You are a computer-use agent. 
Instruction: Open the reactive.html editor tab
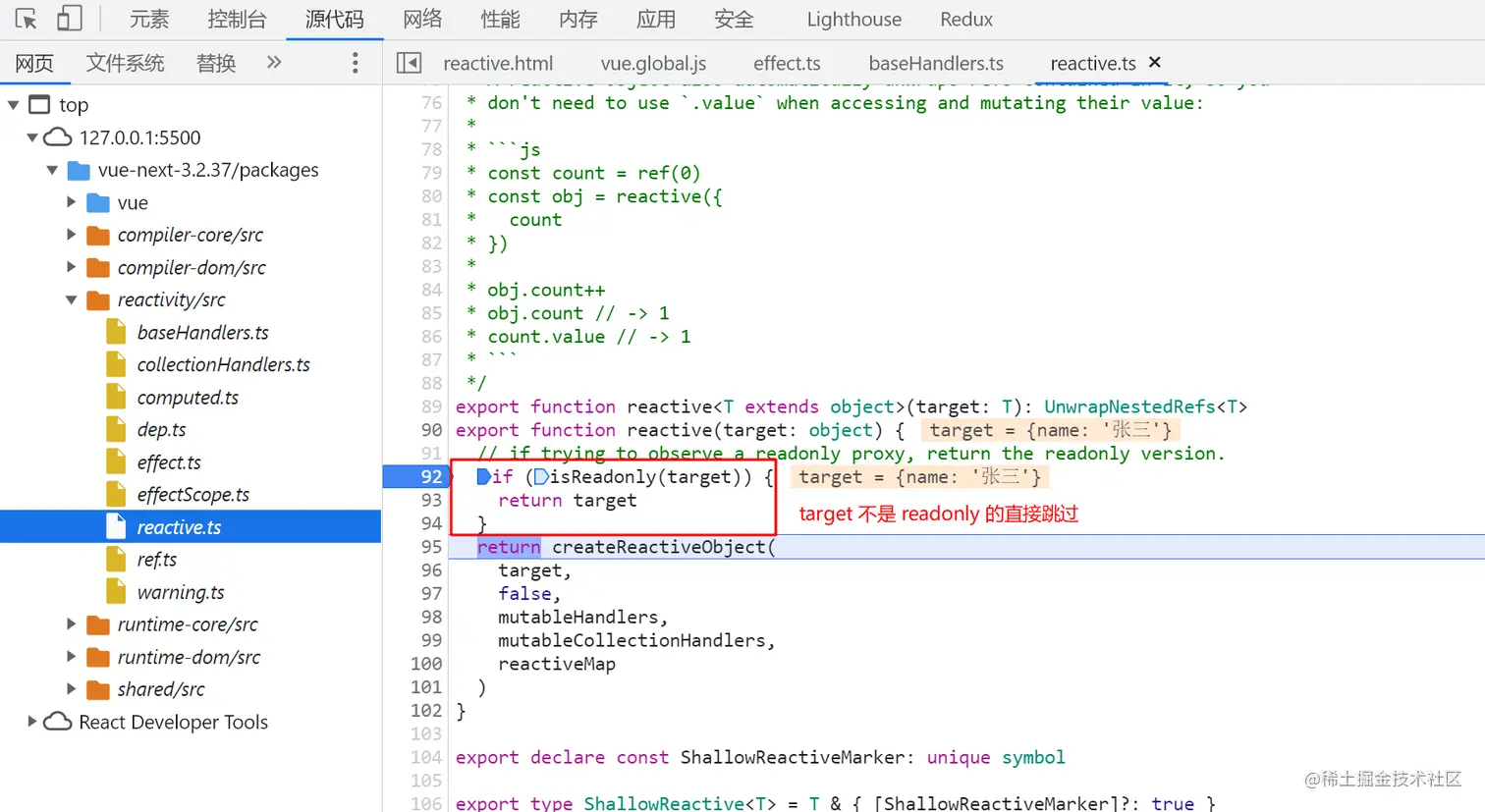pos(498,63)
